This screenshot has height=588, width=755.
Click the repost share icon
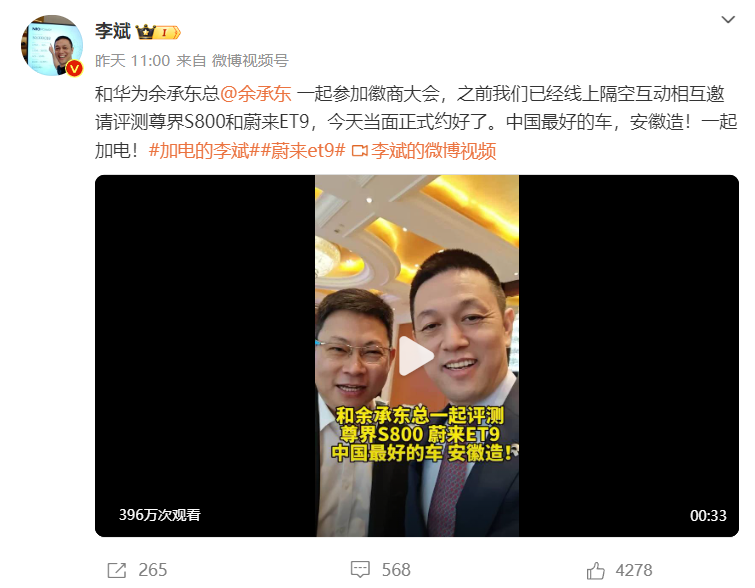[117, 570]
